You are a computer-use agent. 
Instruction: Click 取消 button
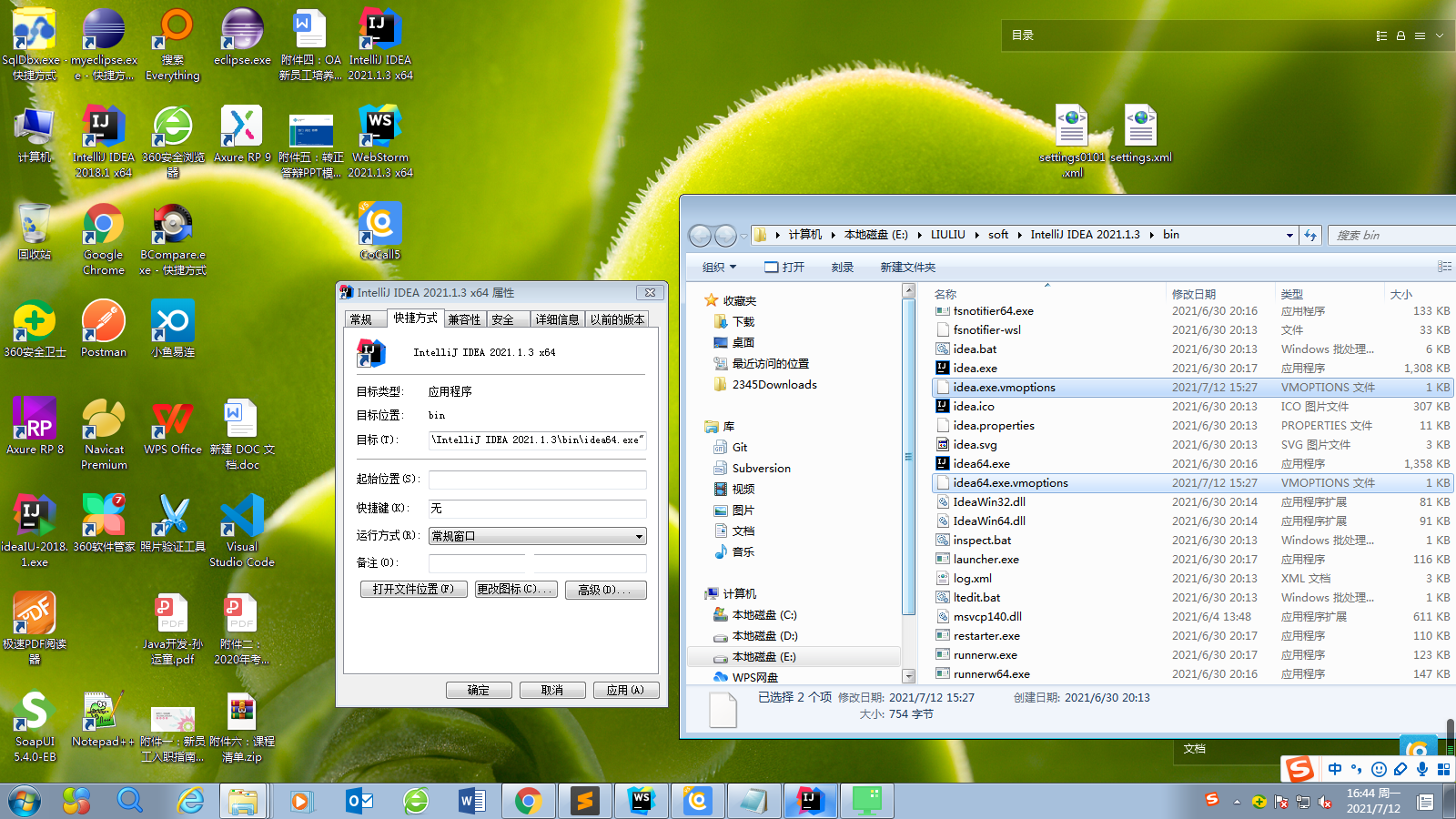[x=551, y=690]
